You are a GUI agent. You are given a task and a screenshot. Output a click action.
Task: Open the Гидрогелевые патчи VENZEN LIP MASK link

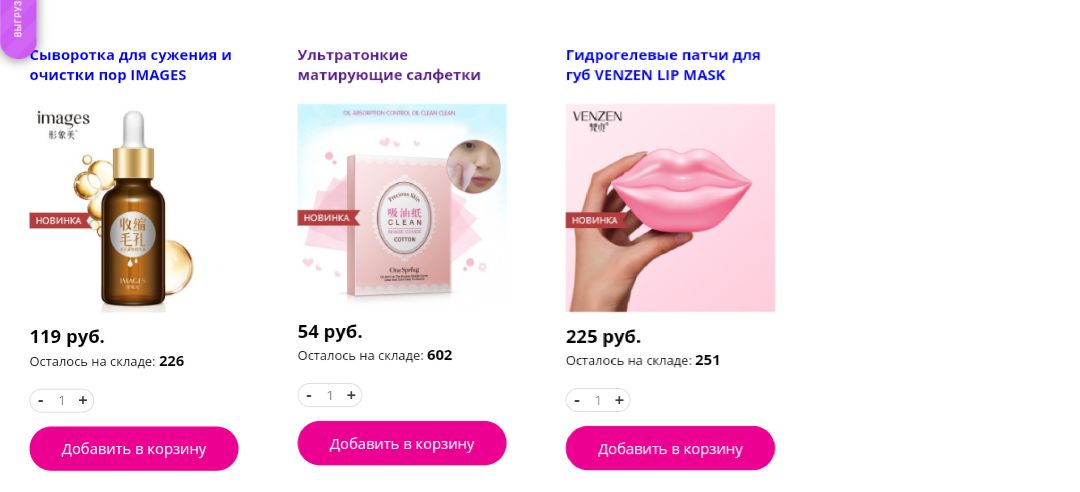tap(663, 65)
